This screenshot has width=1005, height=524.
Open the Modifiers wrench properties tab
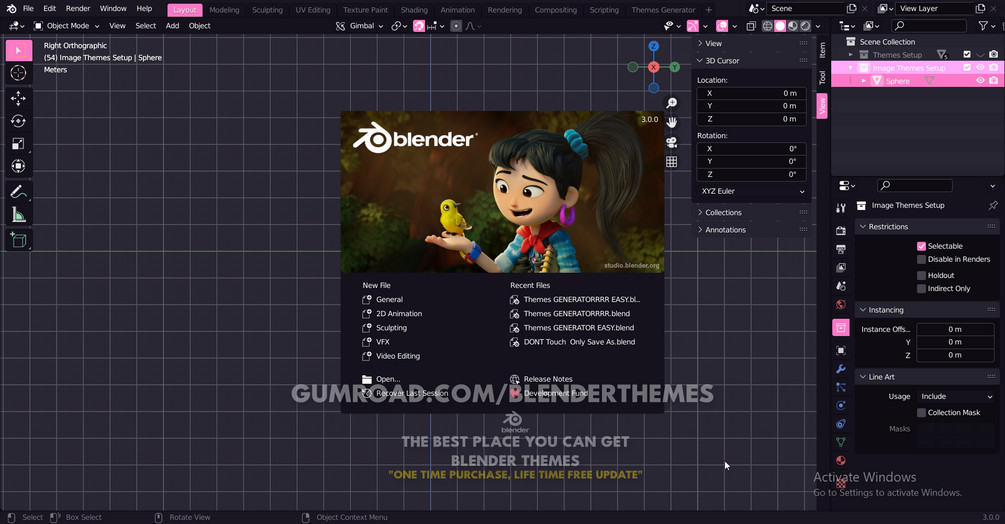pyautogui.click(x=841, y=369)
